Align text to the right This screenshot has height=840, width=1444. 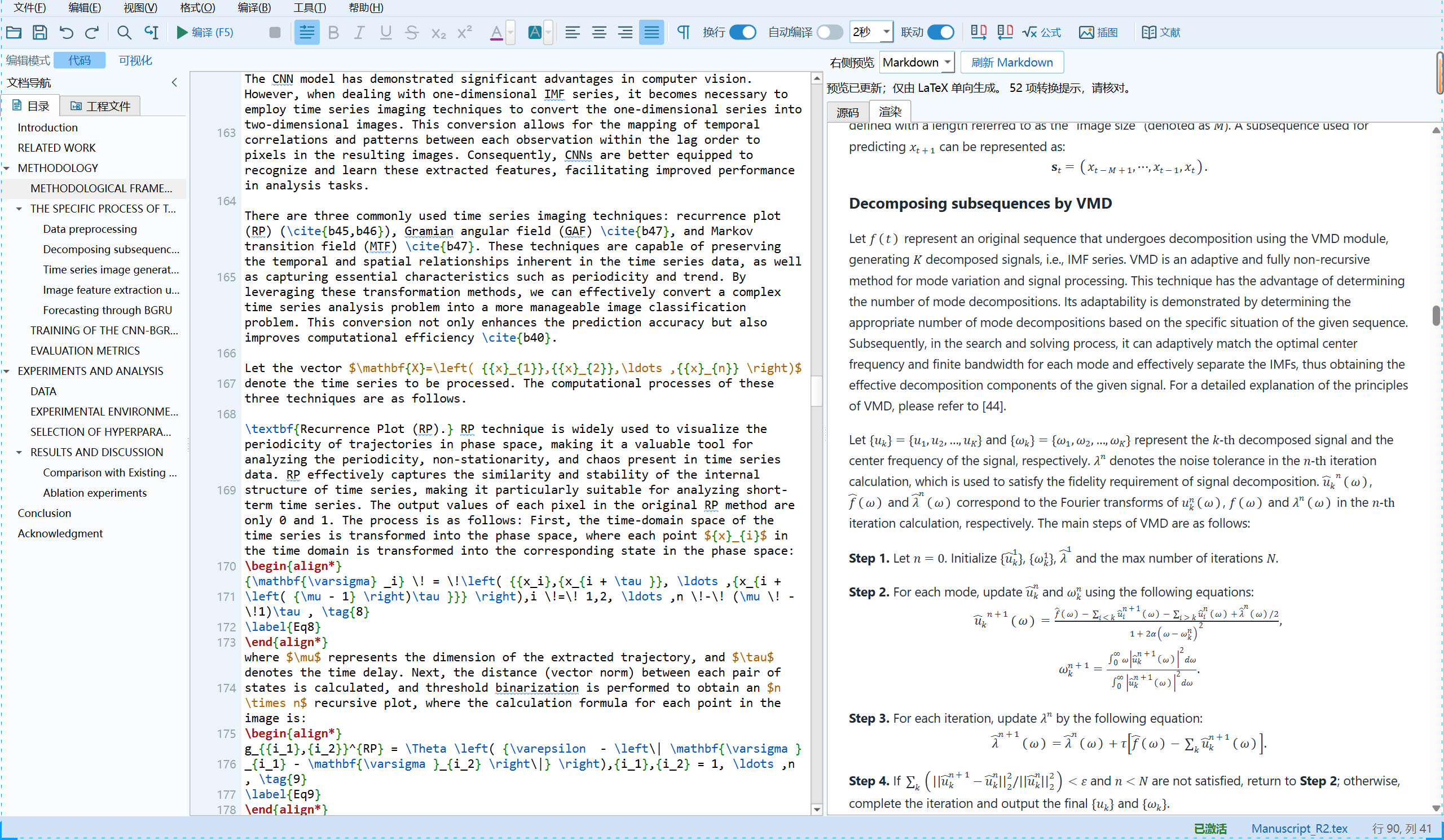[x=625, y=32]
